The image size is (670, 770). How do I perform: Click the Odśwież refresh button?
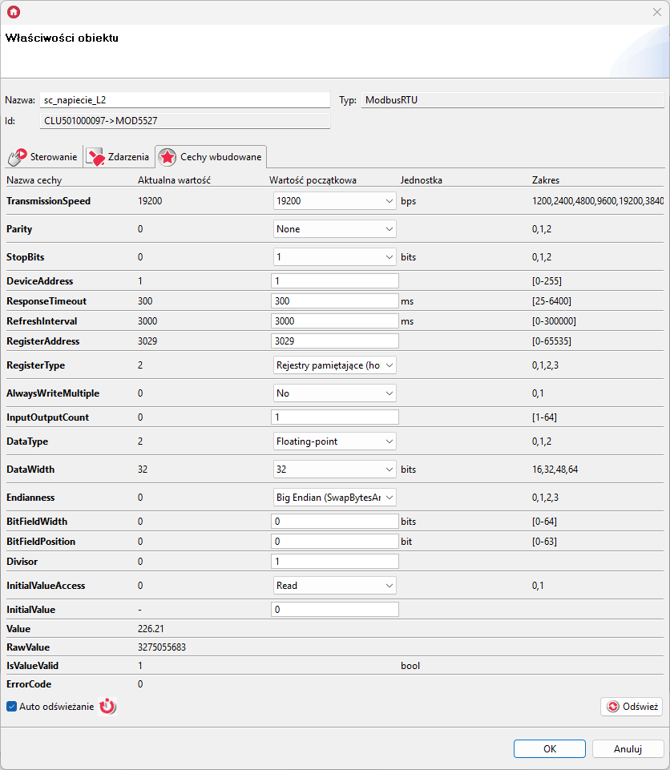[631, 706]
